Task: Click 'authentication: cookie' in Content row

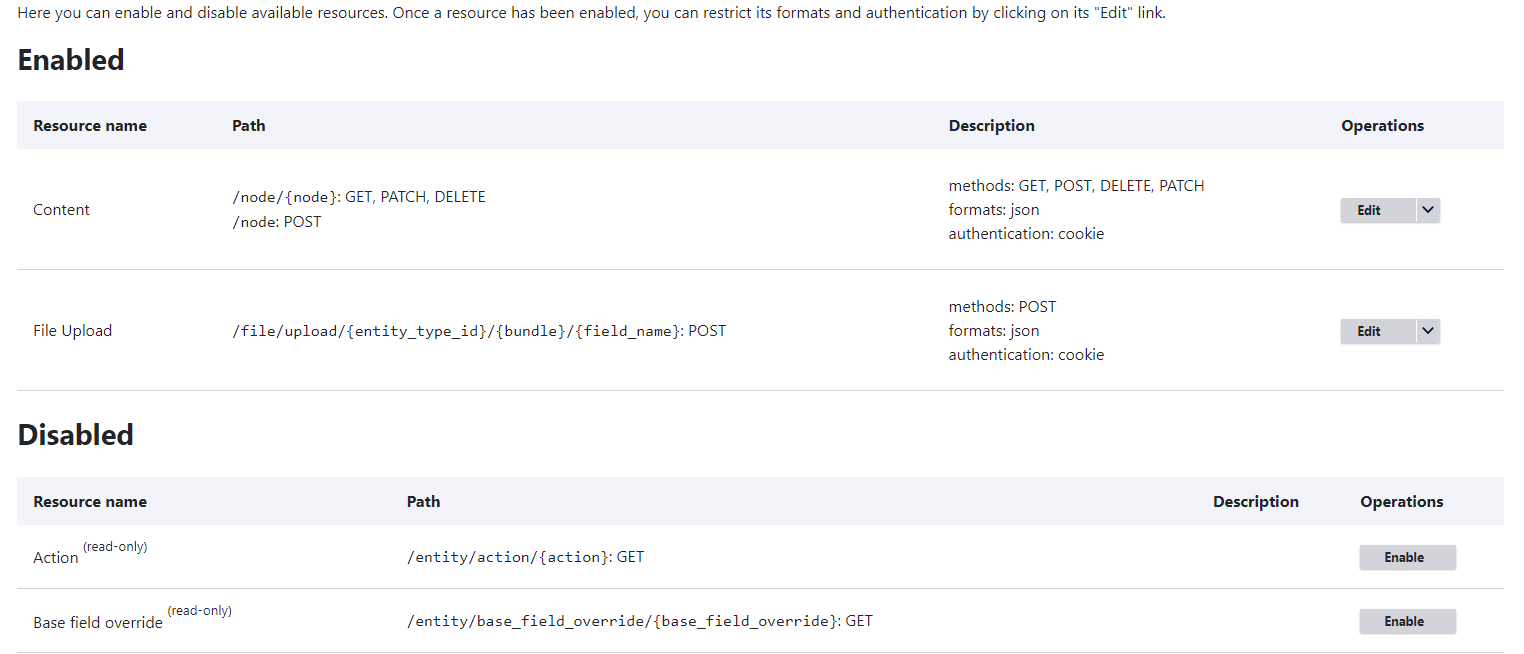Action: point(1027,234)
